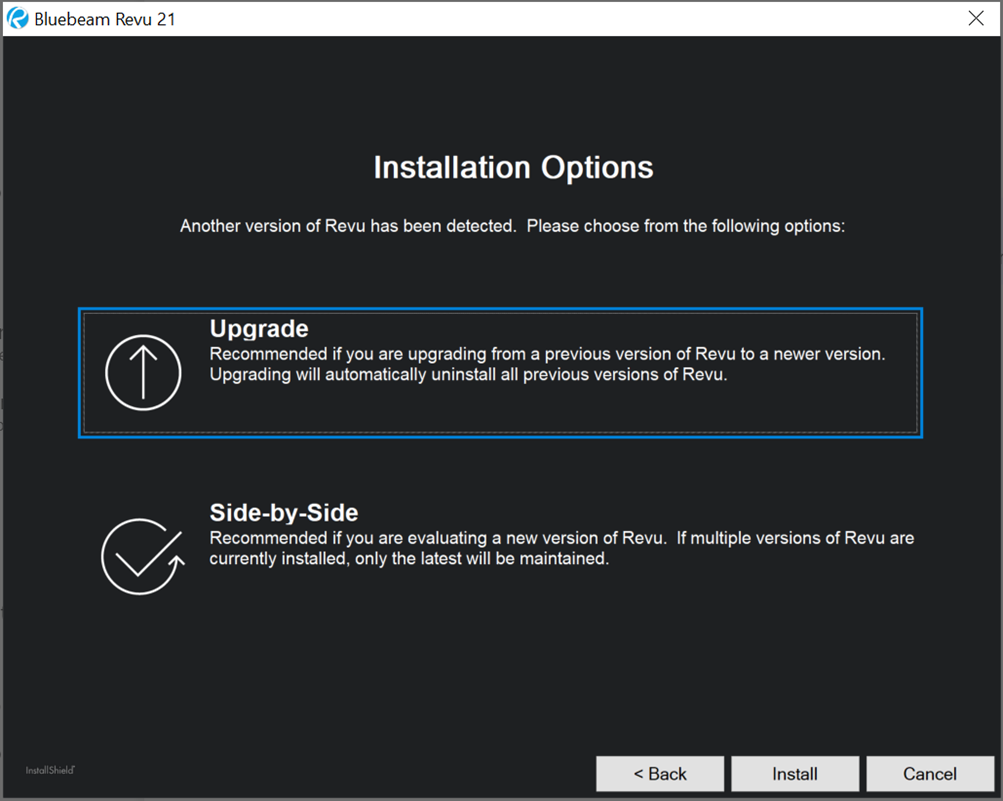Click the 'Recommended if you are evaluating' description
Screen dimensions: 1003x801
437,539
